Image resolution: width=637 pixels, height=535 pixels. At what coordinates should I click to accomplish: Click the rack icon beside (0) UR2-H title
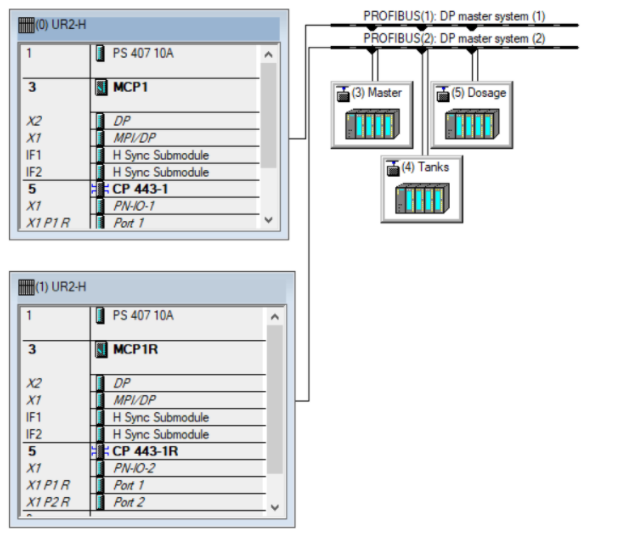(x=27, y=26)
